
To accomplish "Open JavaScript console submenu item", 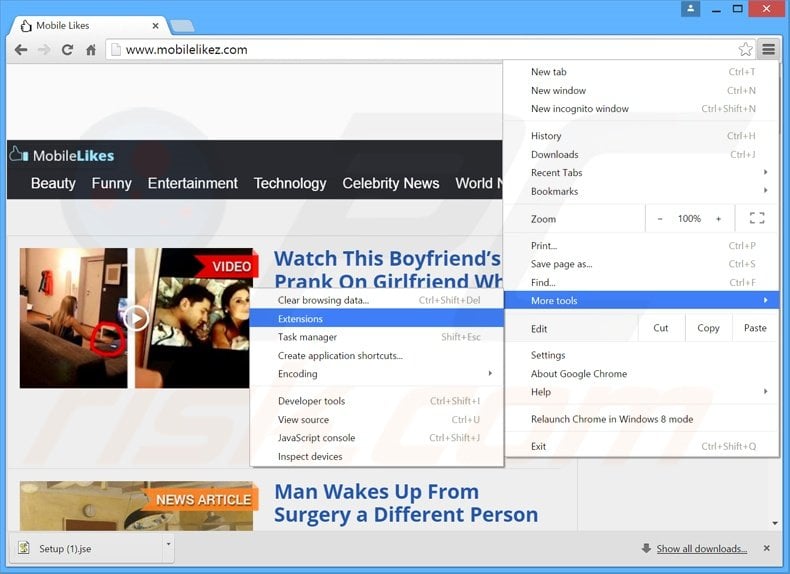I will [377, 438].
